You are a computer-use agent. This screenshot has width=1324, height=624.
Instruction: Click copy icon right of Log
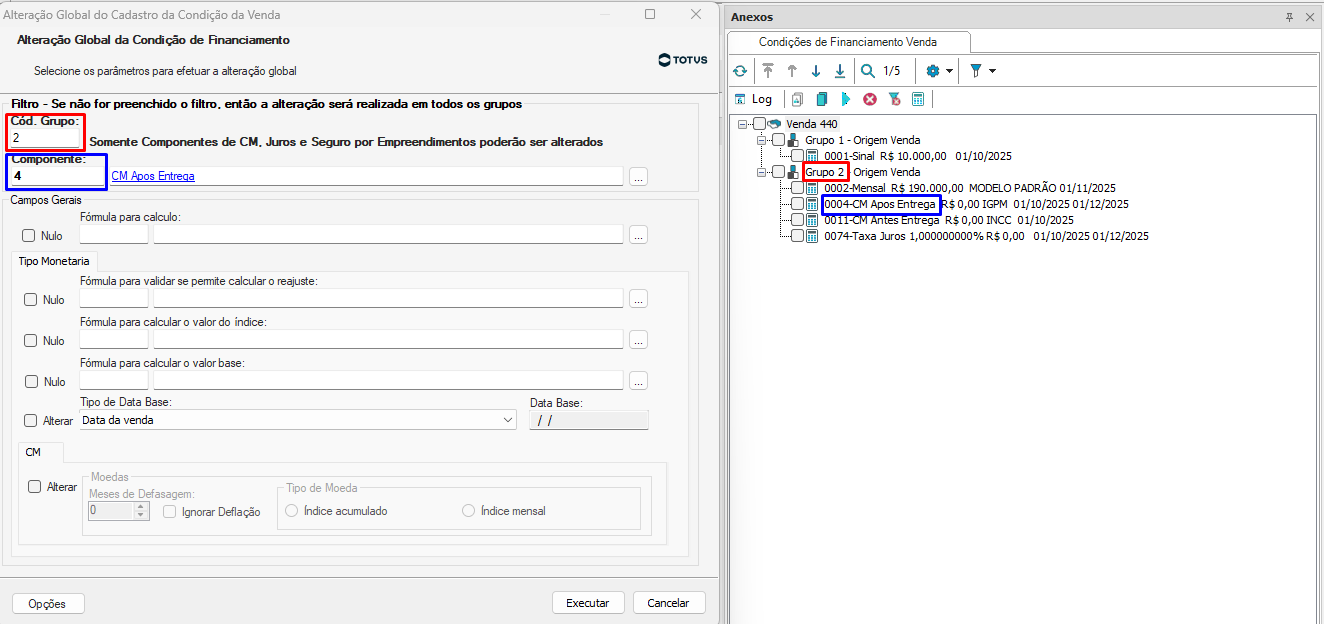click(798, 99)
